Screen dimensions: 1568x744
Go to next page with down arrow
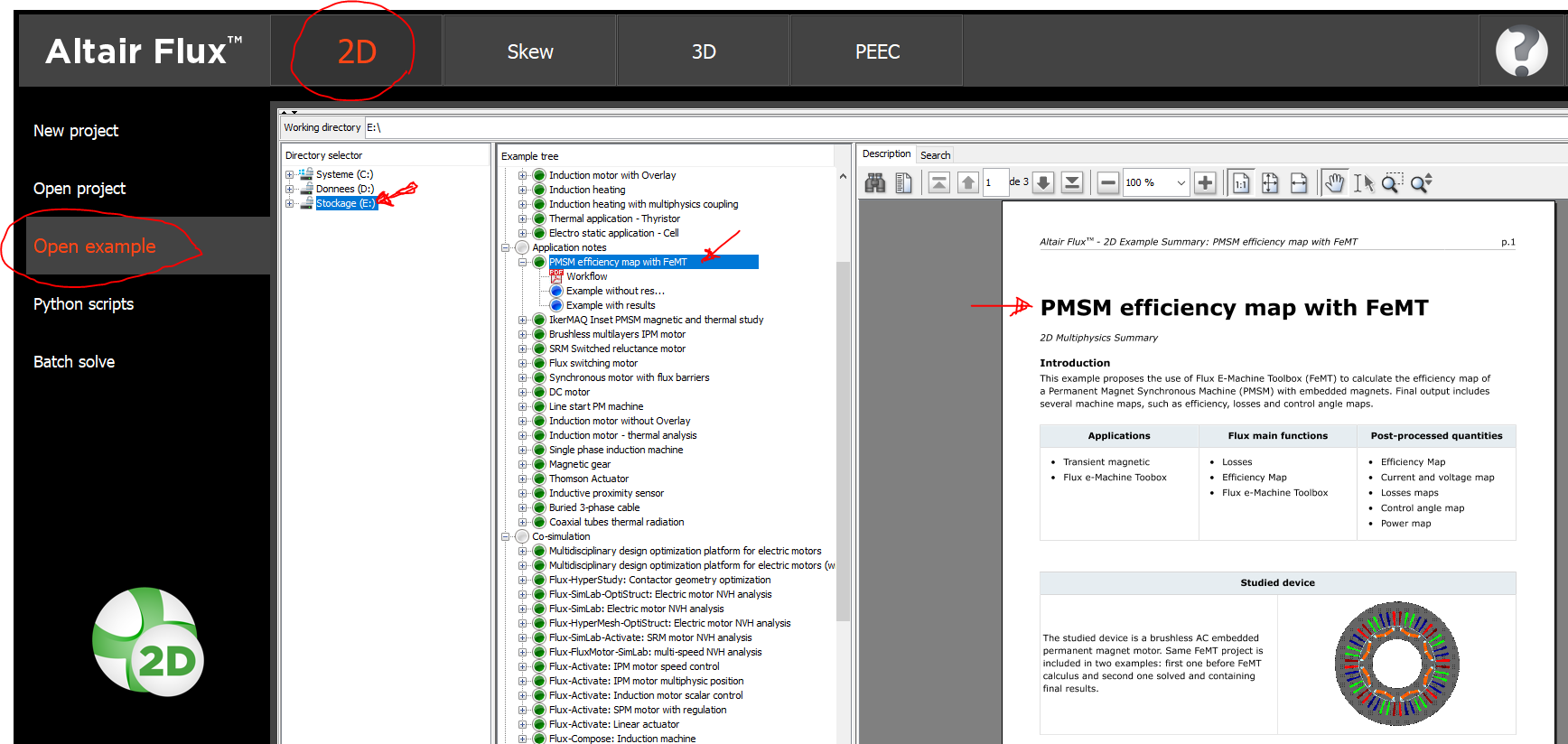click(1043, 183)
